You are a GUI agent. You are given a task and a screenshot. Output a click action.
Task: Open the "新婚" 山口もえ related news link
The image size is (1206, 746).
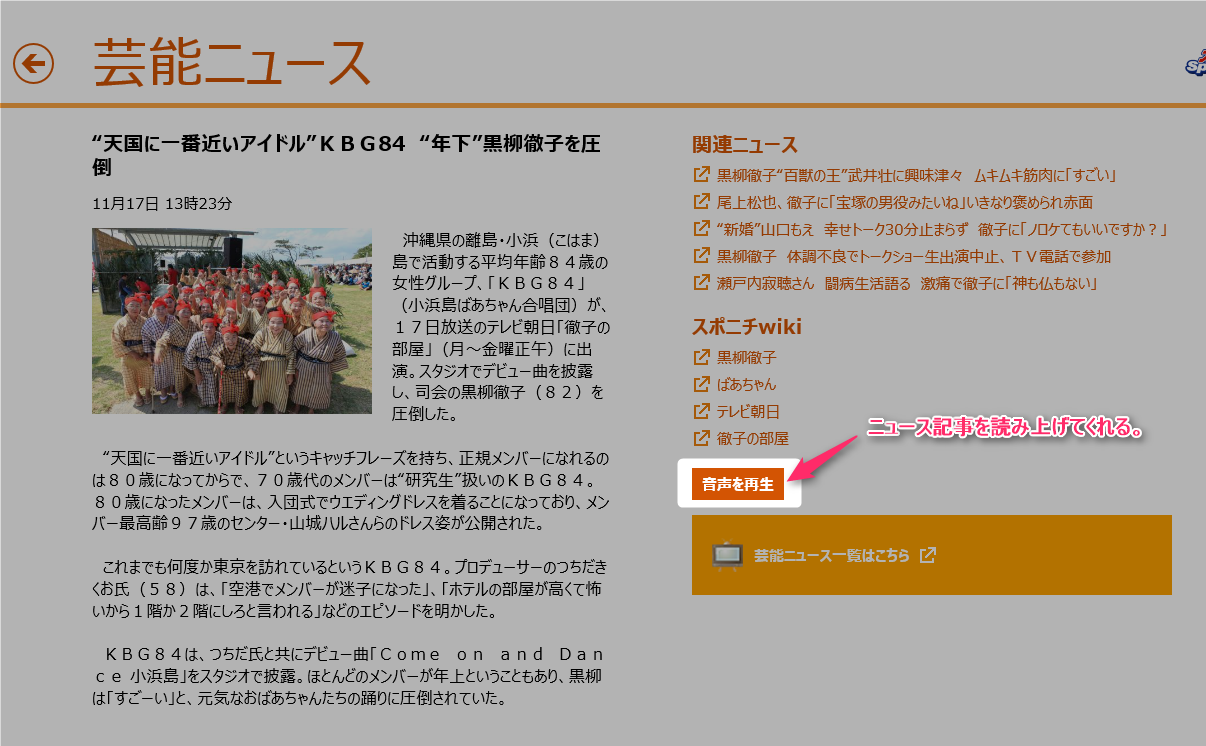(942, 230)
